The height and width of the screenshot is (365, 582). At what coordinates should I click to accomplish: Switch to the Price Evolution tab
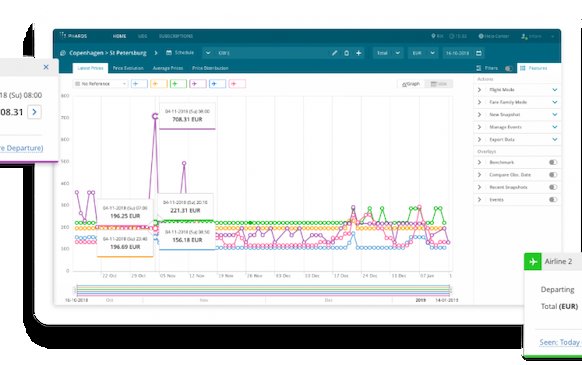click(x=128, y=68)
